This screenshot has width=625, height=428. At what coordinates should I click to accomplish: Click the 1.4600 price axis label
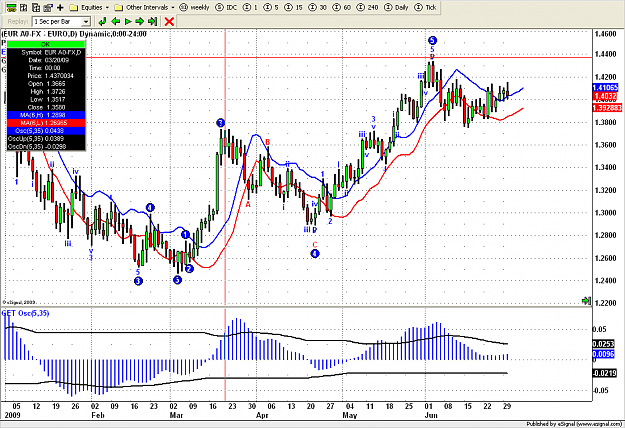point(605,34)
